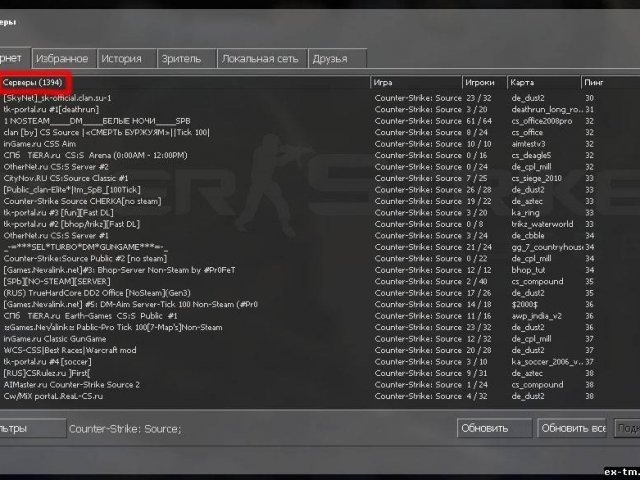The height and width of the screenshot is (480, 640).
Task: Select the Nevalink #3 Bhop-Server row
Action: tap(320, 270)
